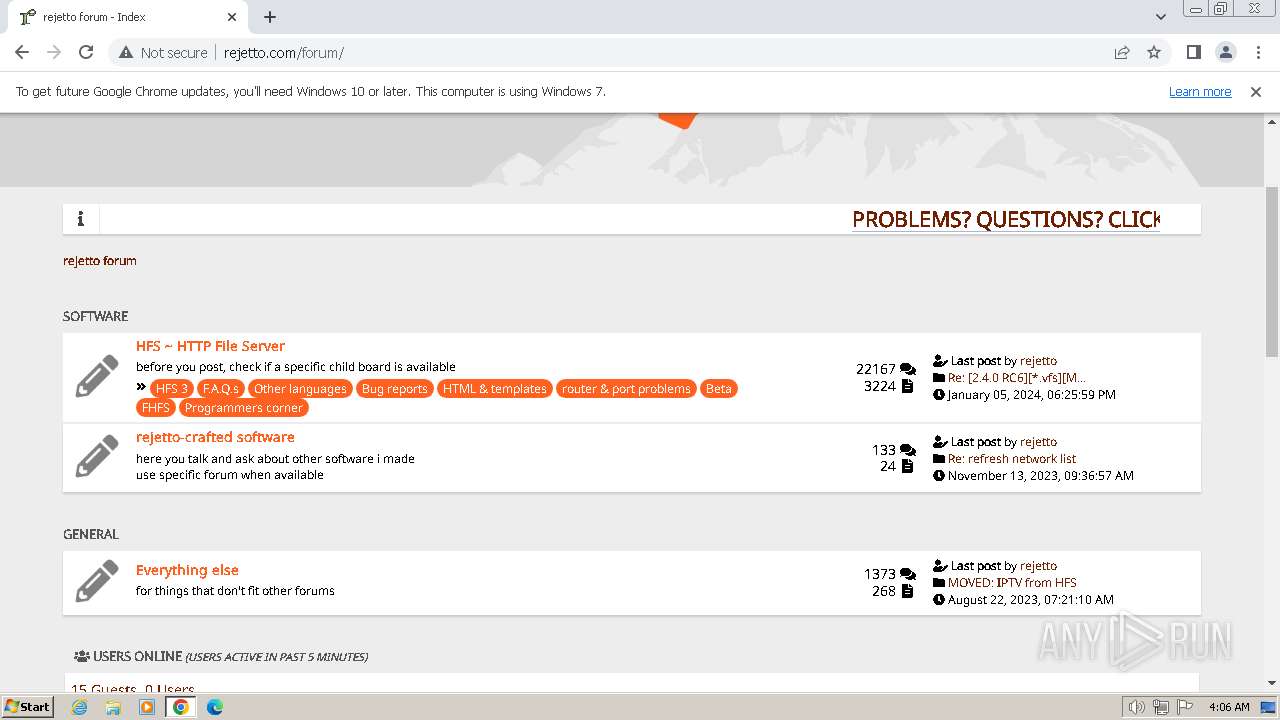Open the Chrome profile menu
This screenshot has height=720, width=1280.
click(1226, 52)
